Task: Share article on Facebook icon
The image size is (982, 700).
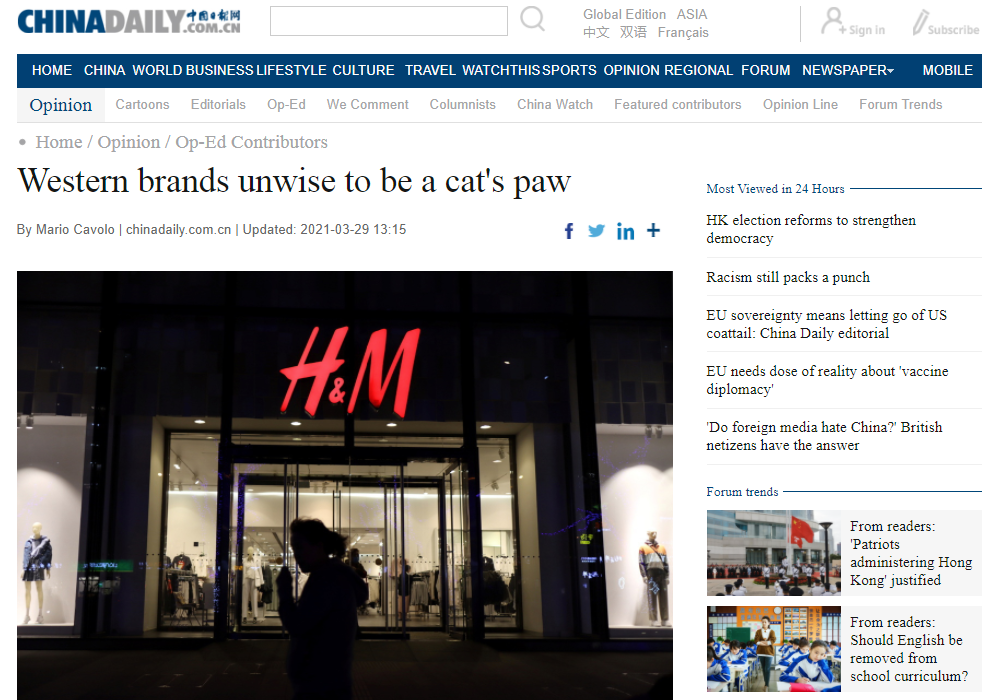Action: [x=569, y=231]
